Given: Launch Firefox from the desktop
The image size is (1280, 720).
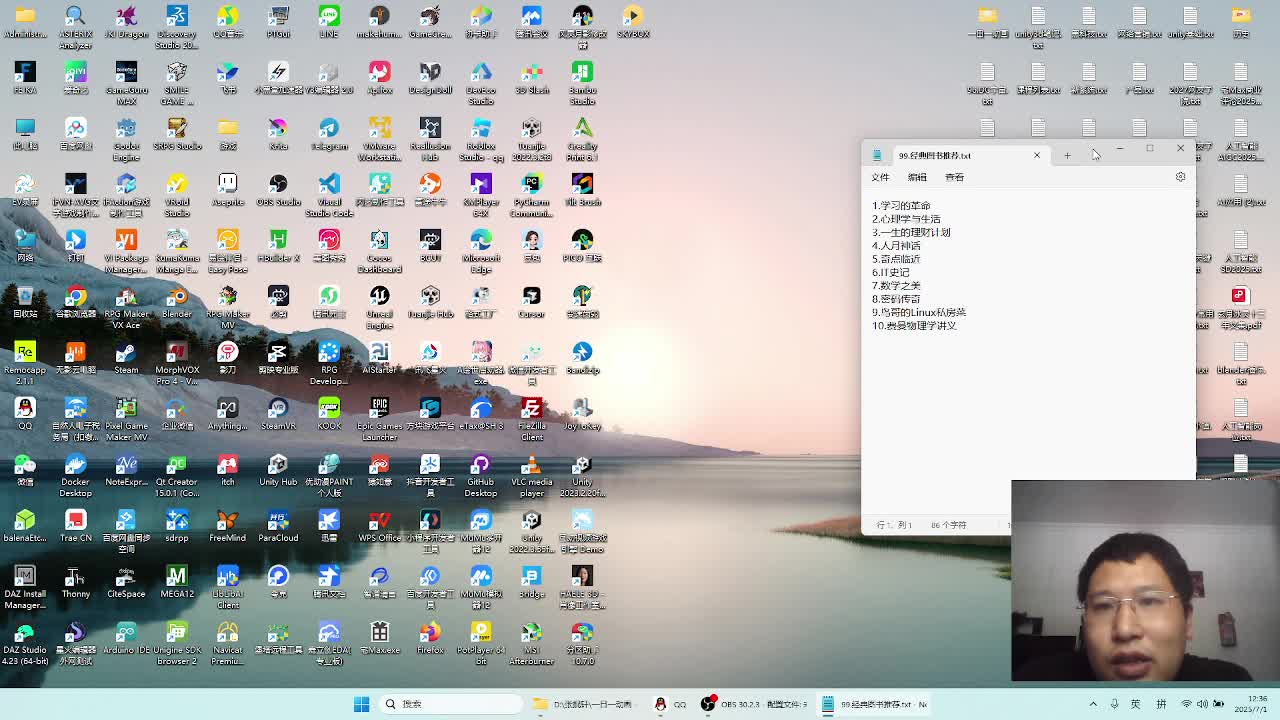Looking at the screenshot, I should pyautogui.click(x=430, y=633).
